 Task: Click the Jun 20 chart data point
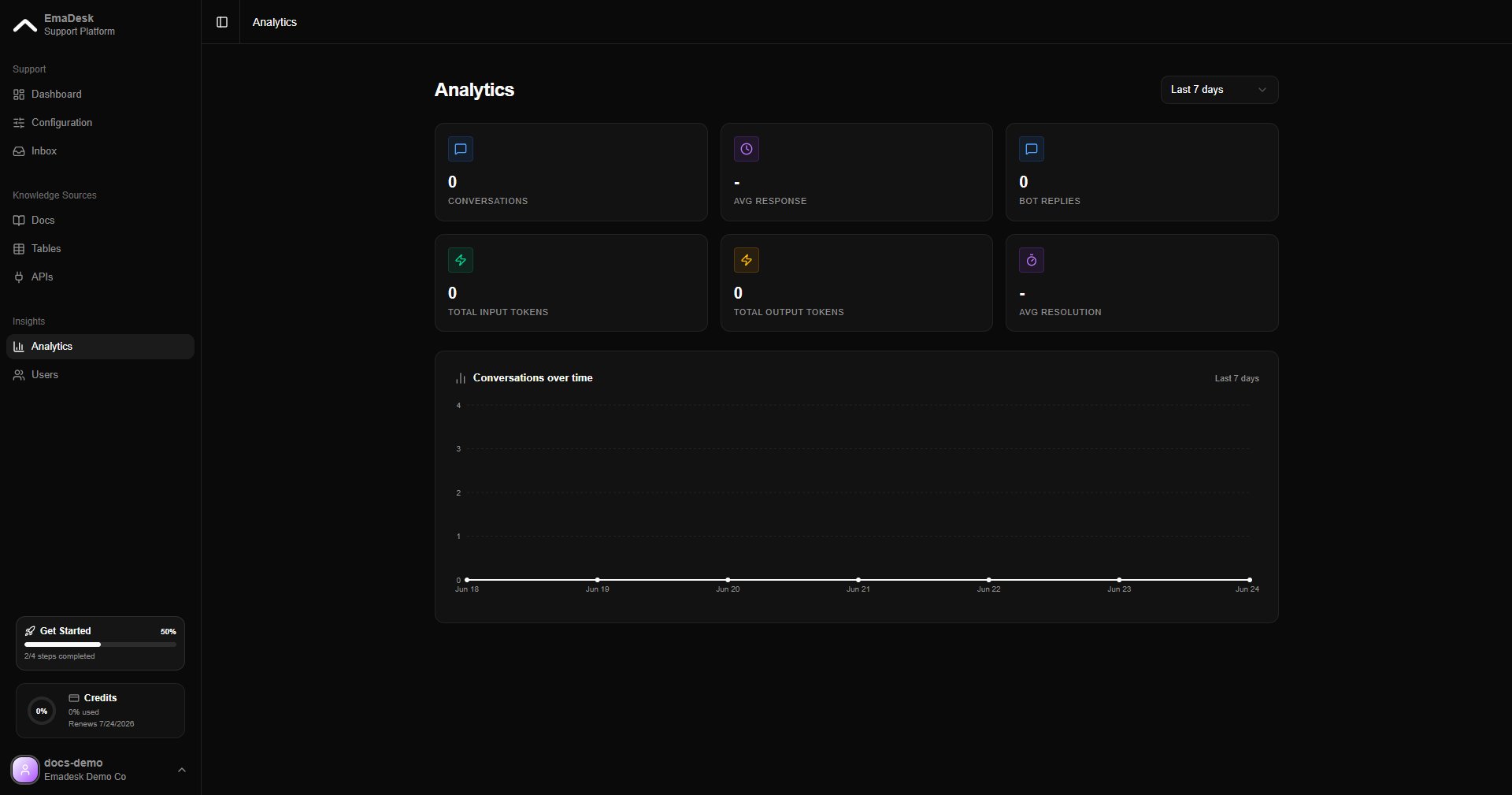tap(728, 580)
